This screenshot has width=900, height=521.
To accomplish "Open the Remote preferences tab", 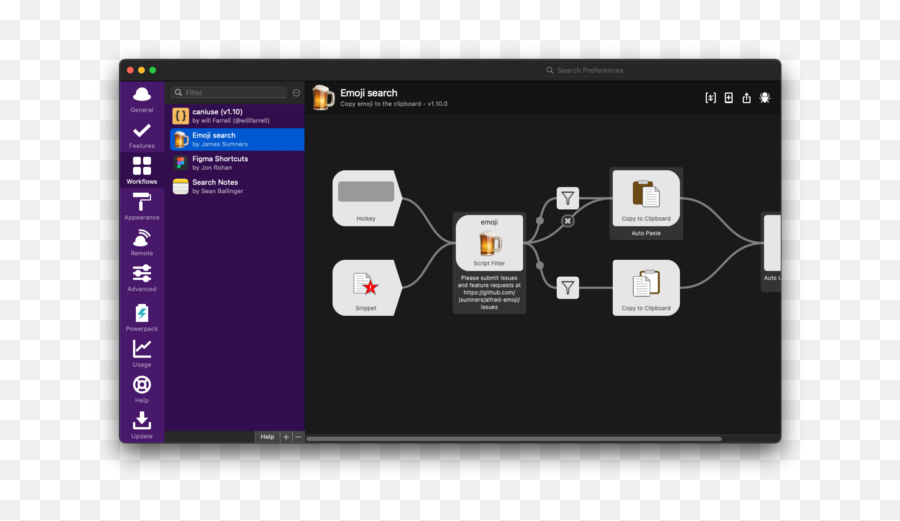I will [142, 243].
